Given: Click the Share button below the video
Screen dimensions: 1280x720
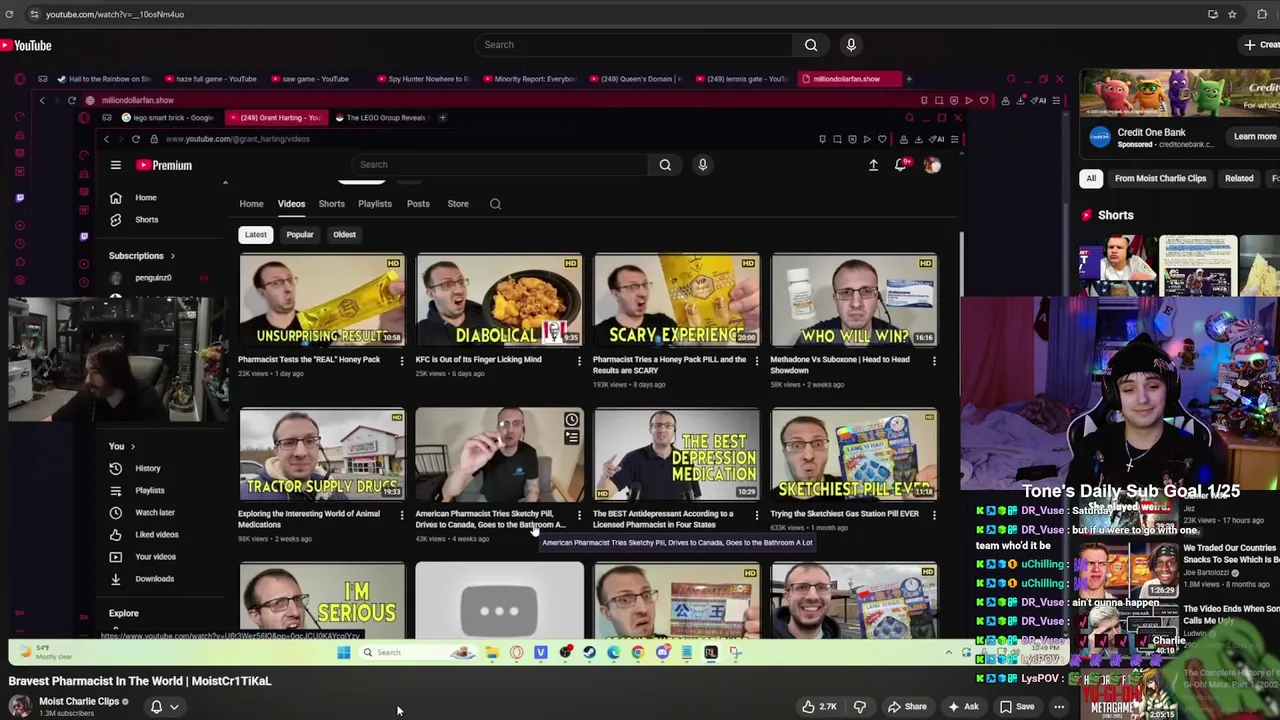Looking at the screenshot, I should [906, 707].
